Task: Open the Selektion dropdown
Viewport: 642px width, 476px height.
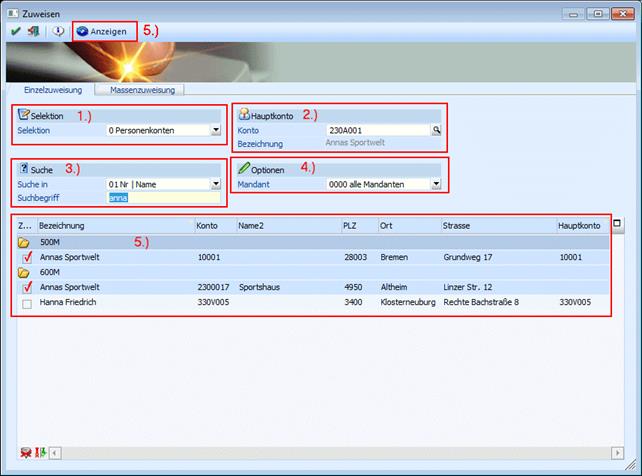Action: pyautogui.click(x=215, y=130)
